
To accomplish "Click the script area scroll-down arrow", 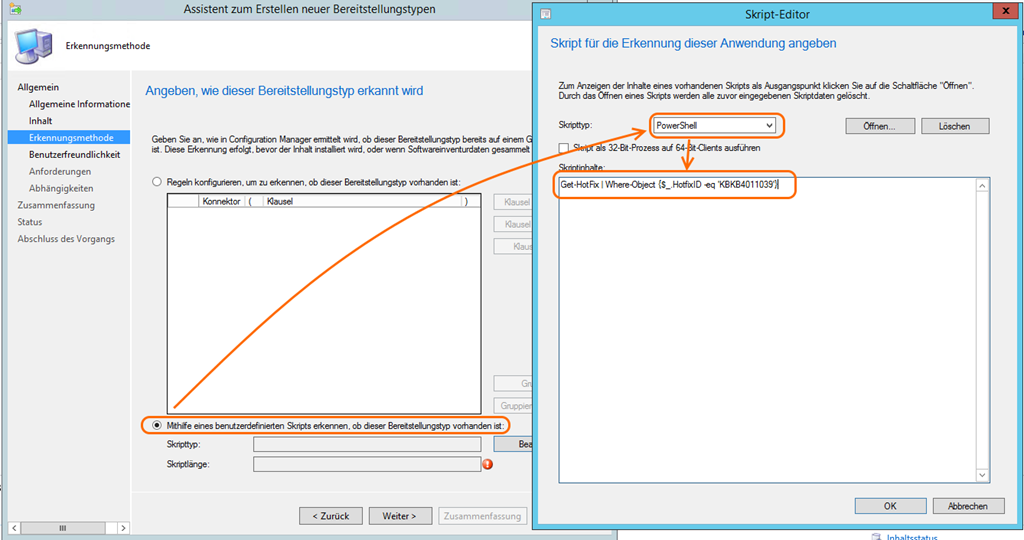I will (x=982, y=475).
